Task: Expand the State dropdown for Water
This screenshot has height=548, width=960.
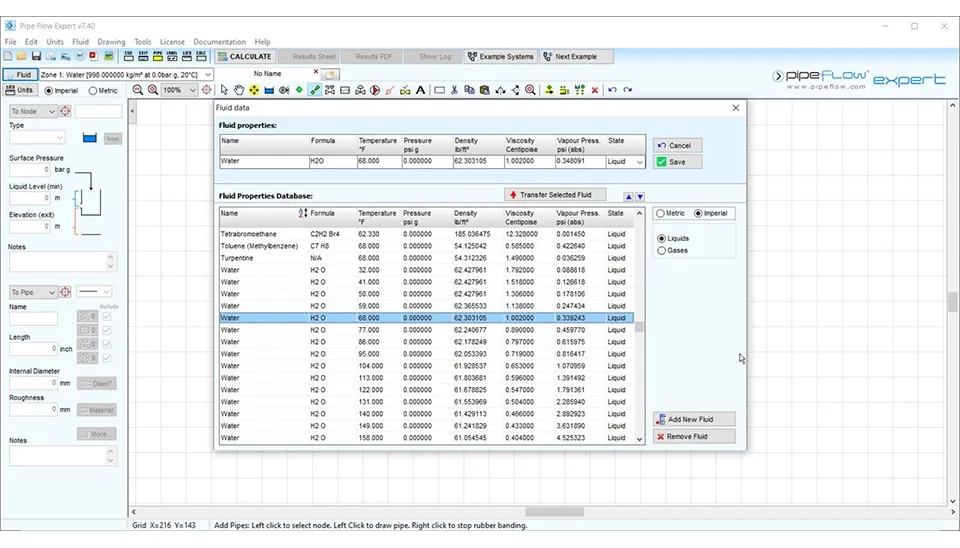Action: [640, 162]
